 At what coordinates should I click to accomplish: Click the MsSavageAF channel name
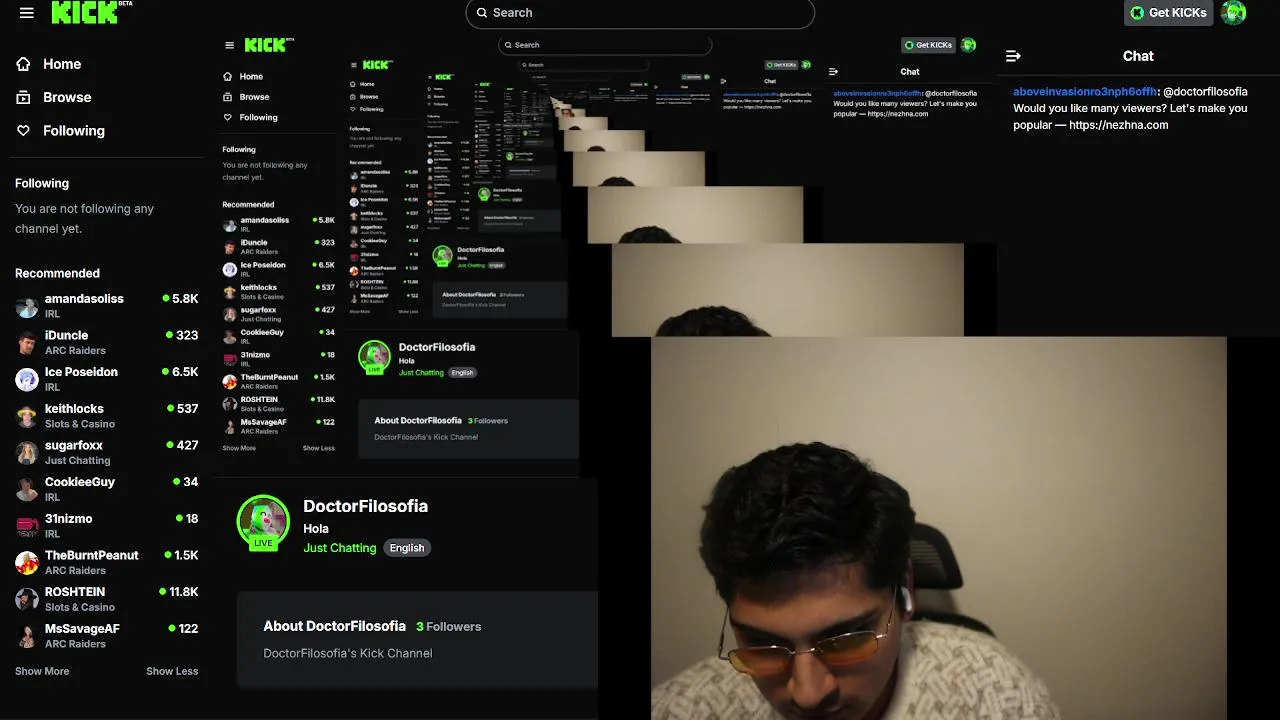(82, 628)
